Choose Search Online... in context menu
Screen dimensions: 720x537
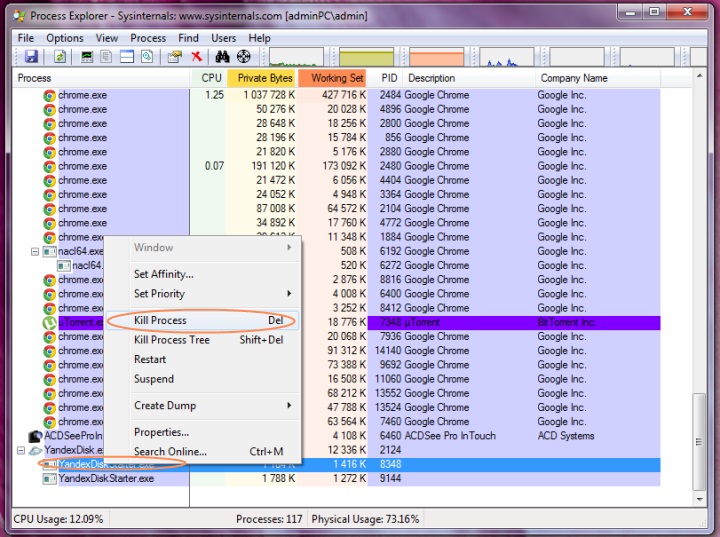203,452
